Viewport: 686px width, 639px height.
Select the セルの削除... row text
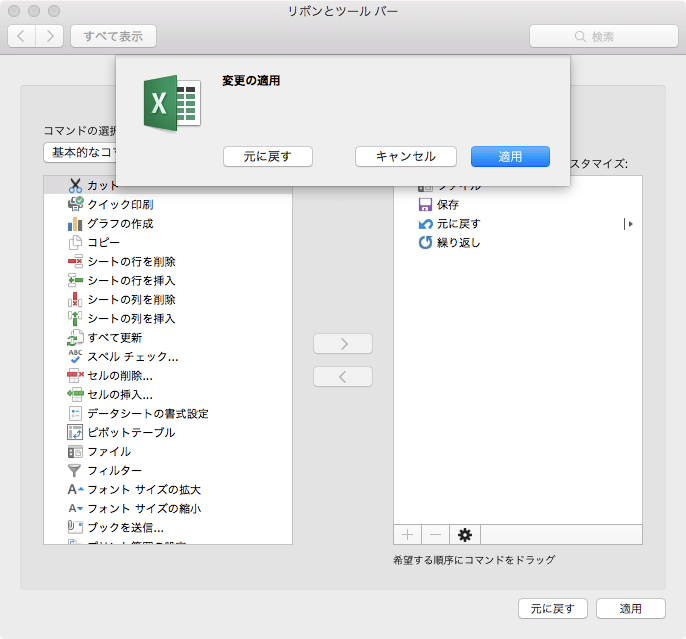120,376
